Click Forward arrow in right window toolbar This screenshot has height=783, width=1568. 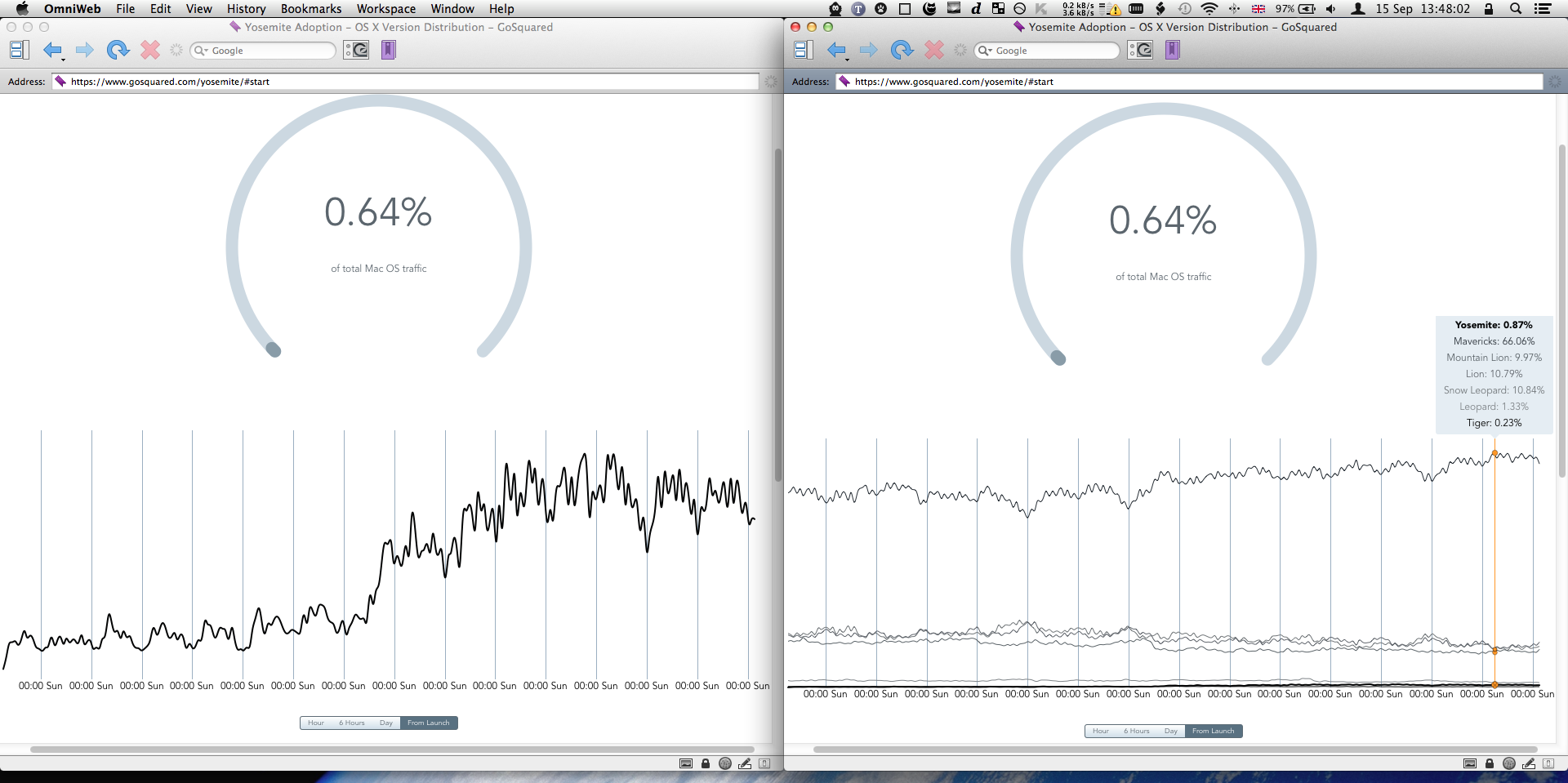[x=868, y=50]
